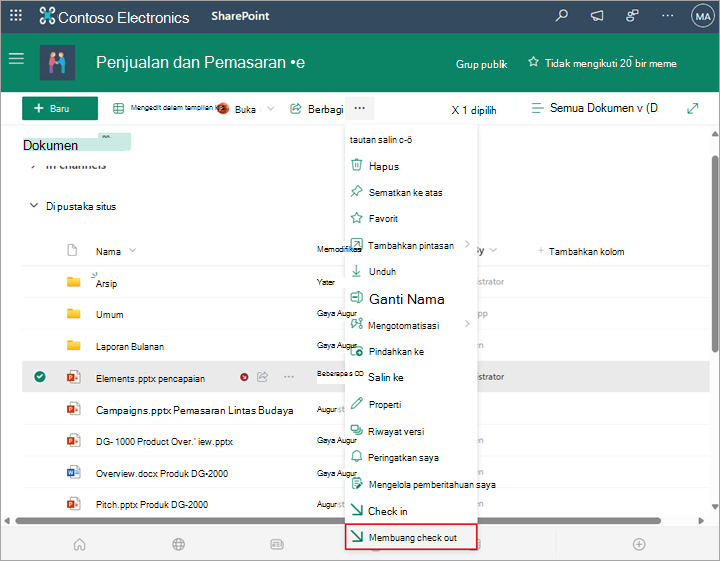Viewport: 720px width, 561px height.
Task: Select Hapus from the context menu
Action: [411, 166]
